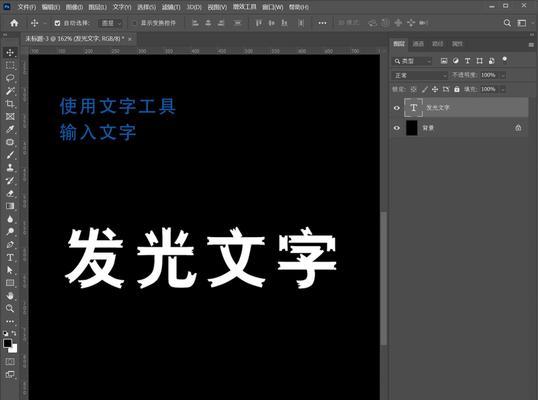
Task: Select the Zoom tool in the toolbox
Action: coord(10,308)
